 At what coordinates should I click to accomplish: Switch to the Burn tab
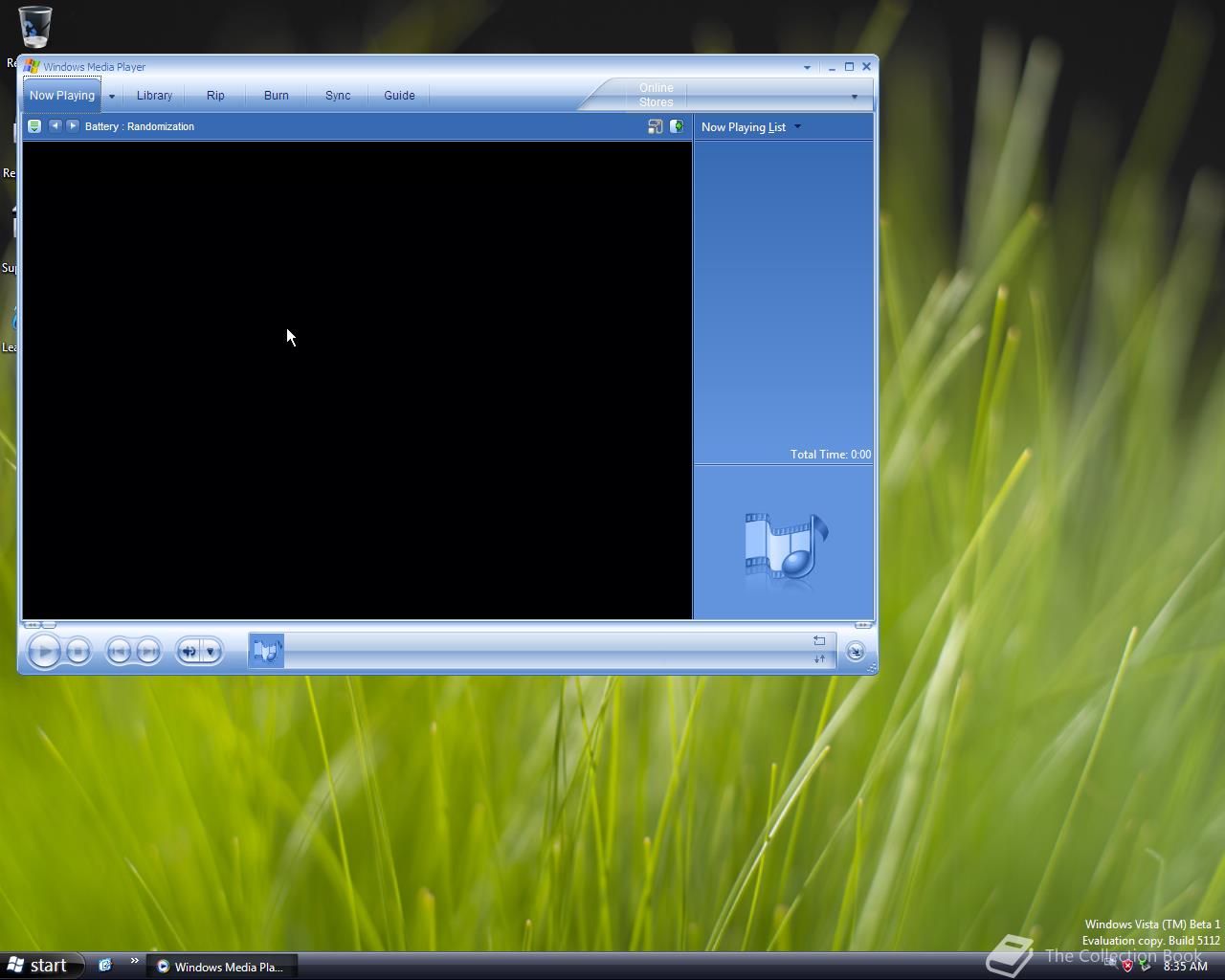[x=277, y=96]
